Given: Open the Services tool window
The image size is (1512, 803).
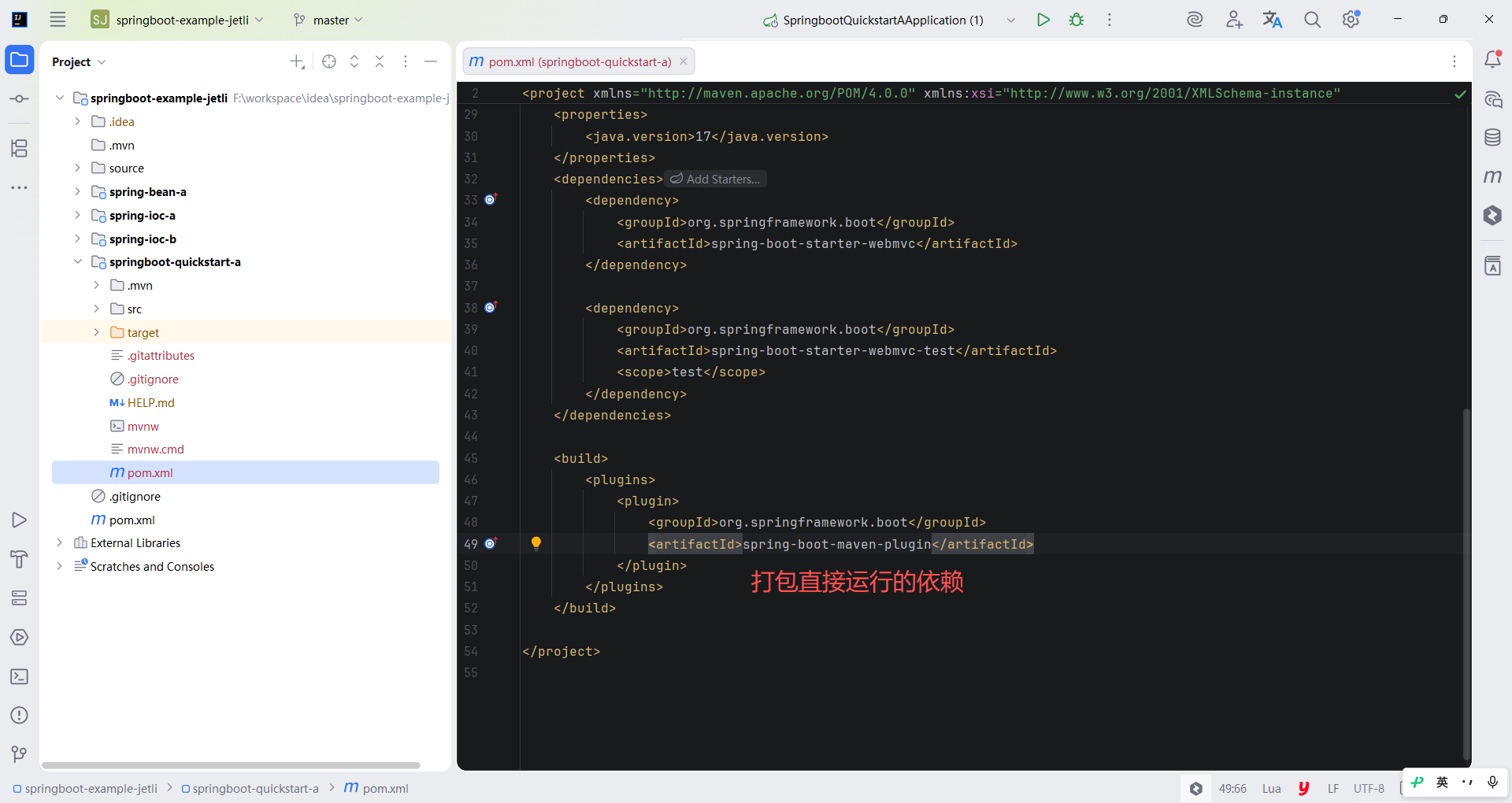Looking at the screenshot, I should (20, 598).
